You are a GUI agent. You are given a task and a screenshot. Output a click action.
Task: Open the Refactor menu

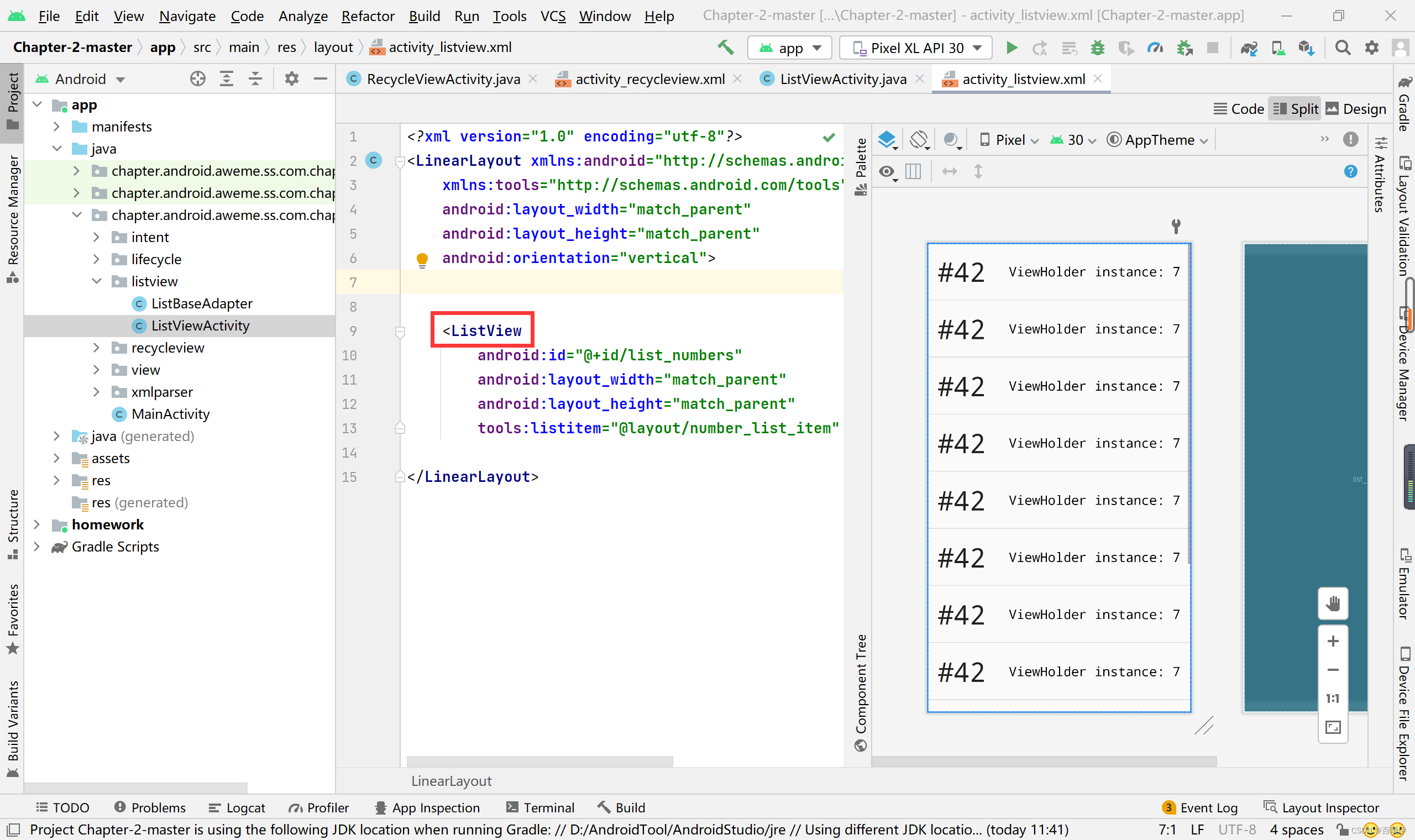[x=368, y=16]
